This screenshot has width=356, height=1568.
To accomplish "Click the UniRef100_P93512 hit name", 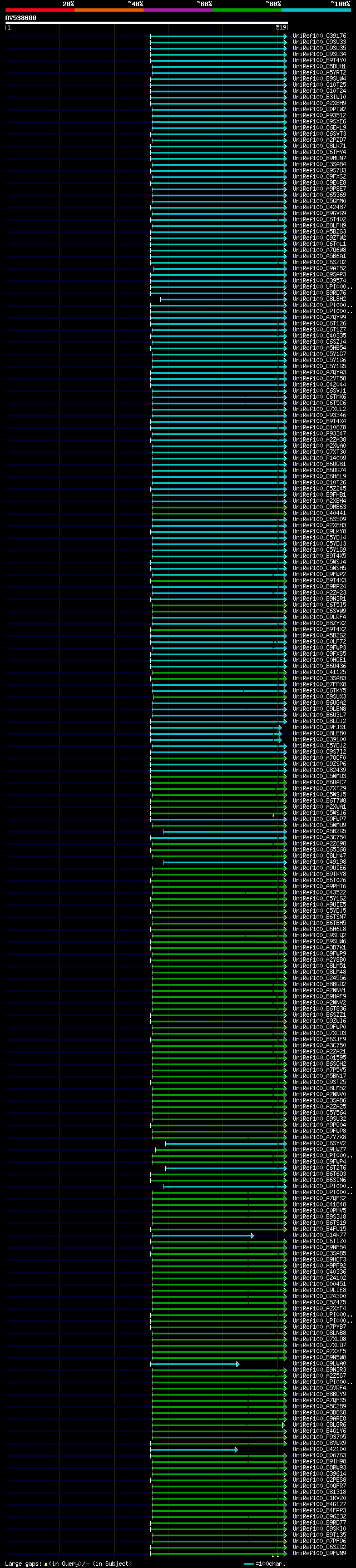I will (319, 115).
